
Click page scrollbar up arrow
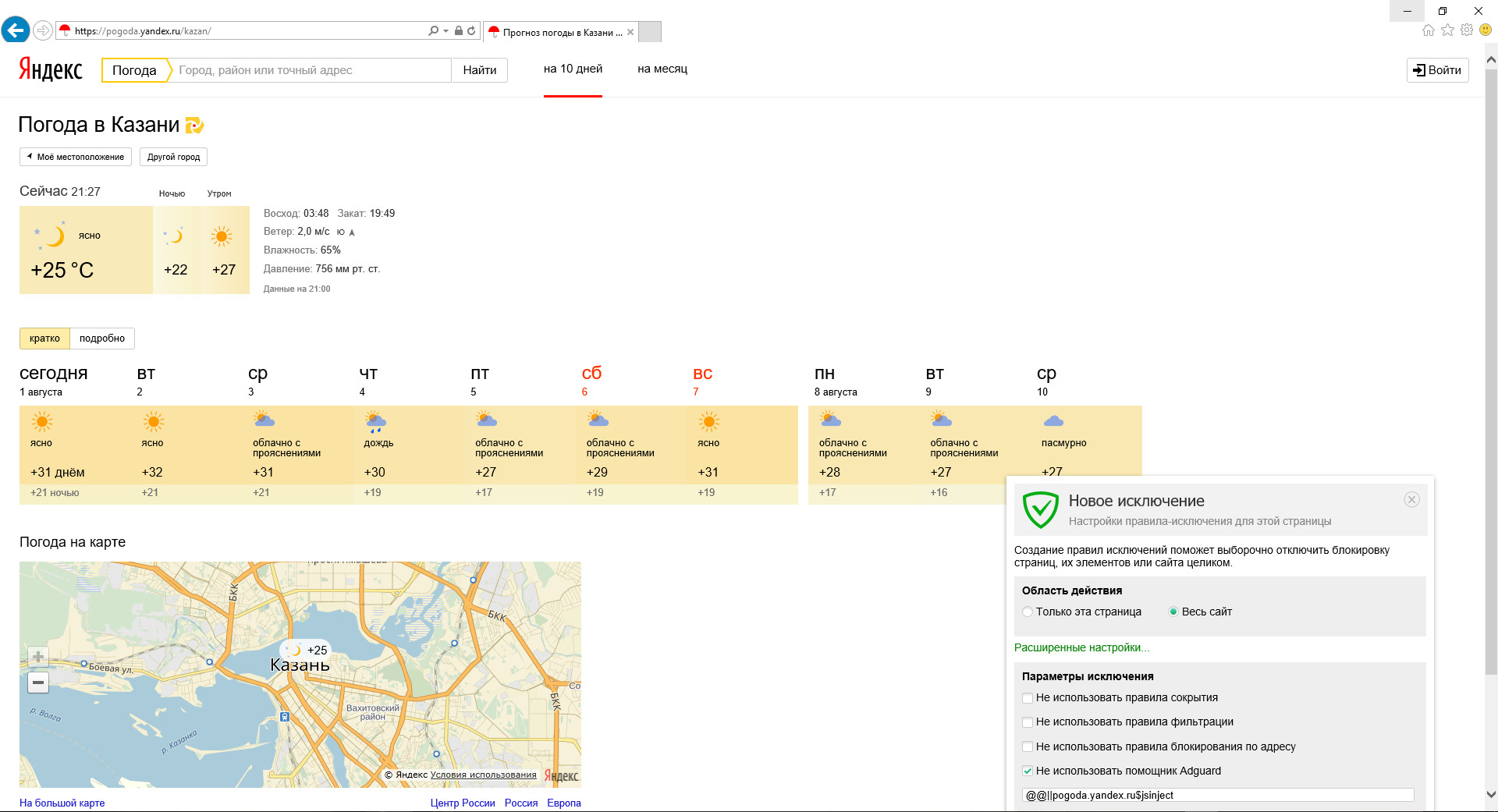1490,59
